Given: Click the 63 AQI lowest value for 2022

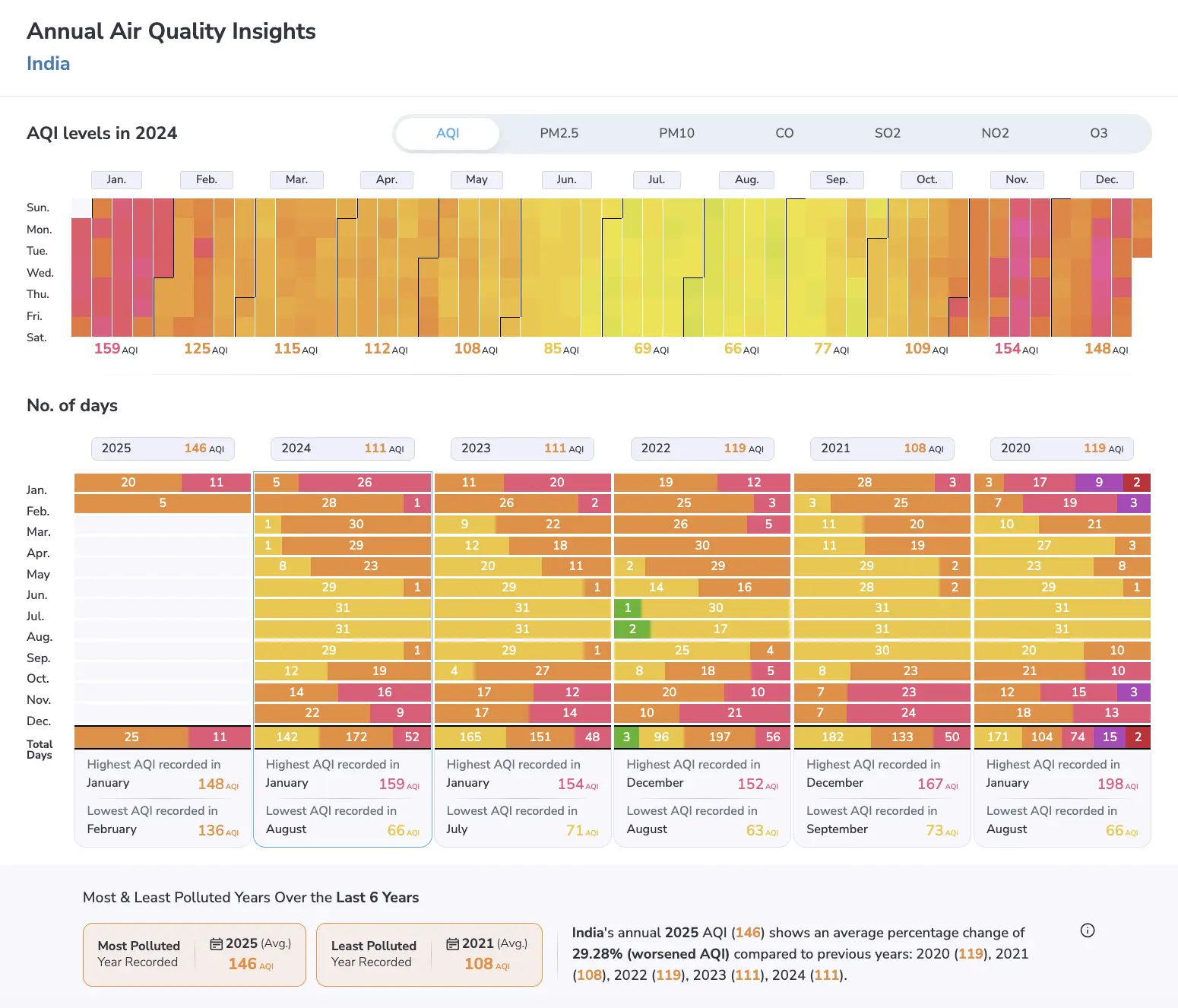Looking at the screenshot, I should tap(762, 830).
